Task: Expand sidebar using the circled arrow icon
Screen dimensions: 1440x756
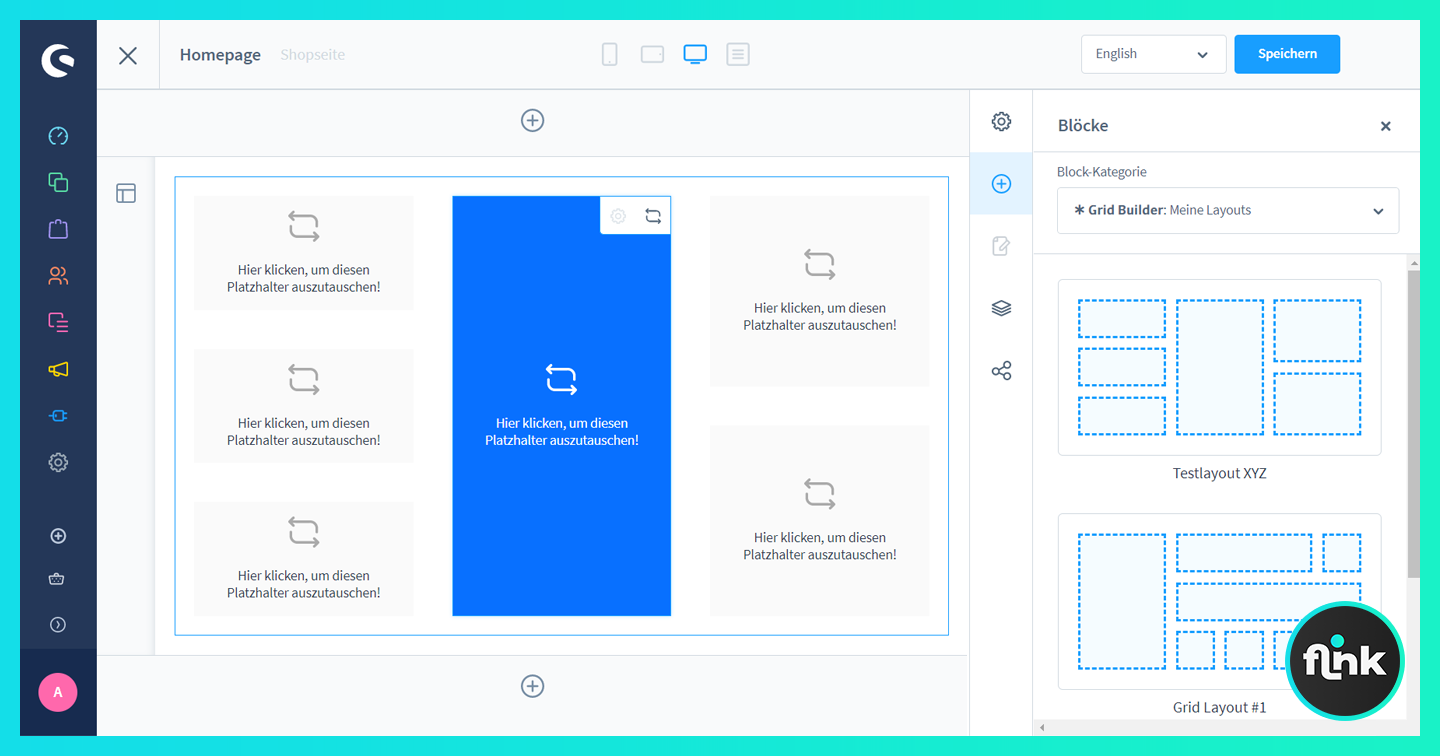Action: (x=58, y=625)
